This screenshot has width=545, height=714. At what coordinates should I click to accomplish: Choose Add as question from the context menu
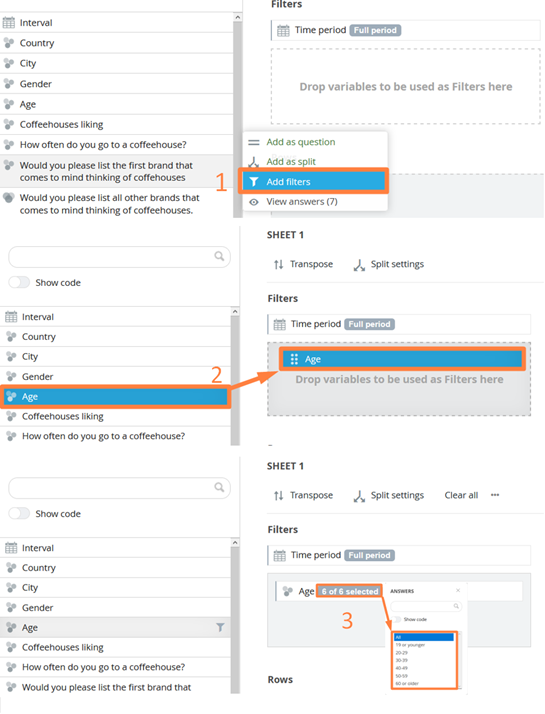point(301,142)
